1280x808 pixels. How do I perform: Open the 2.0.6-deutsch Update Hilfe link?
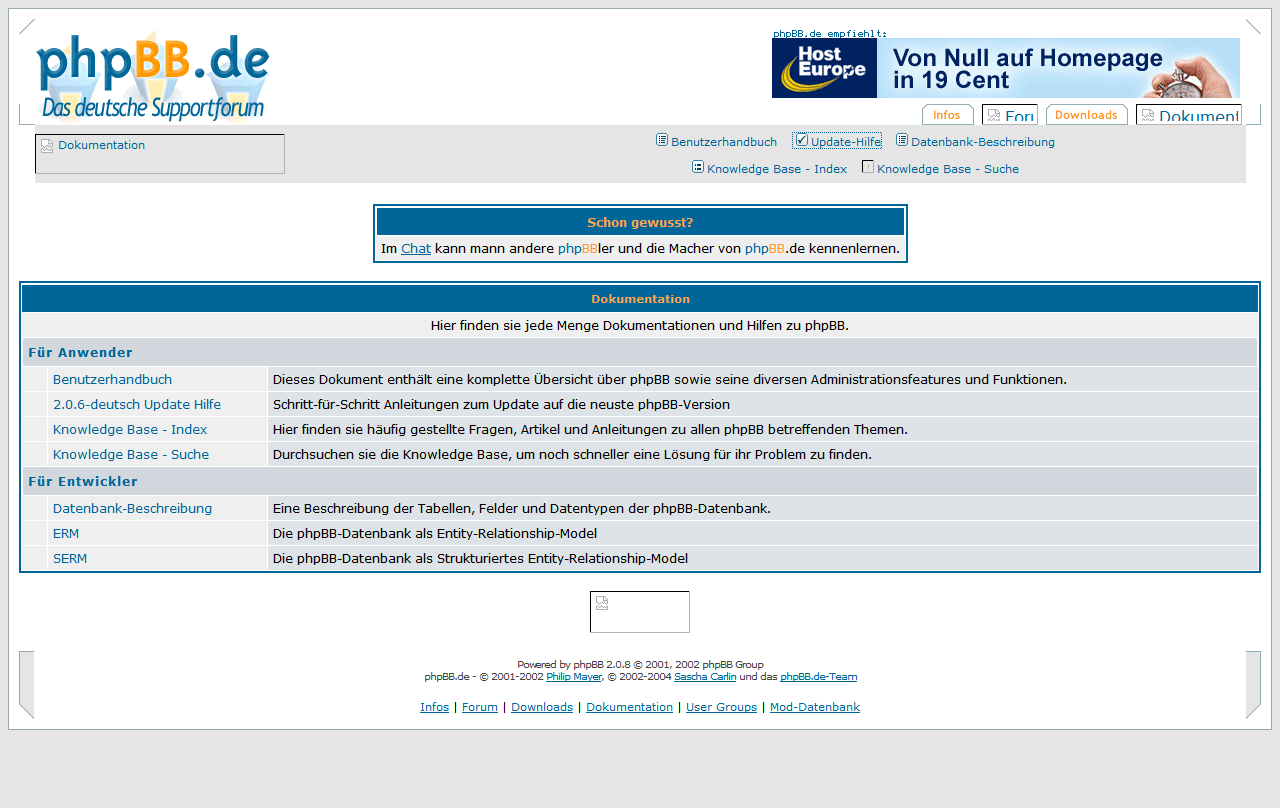pos(137,405)
